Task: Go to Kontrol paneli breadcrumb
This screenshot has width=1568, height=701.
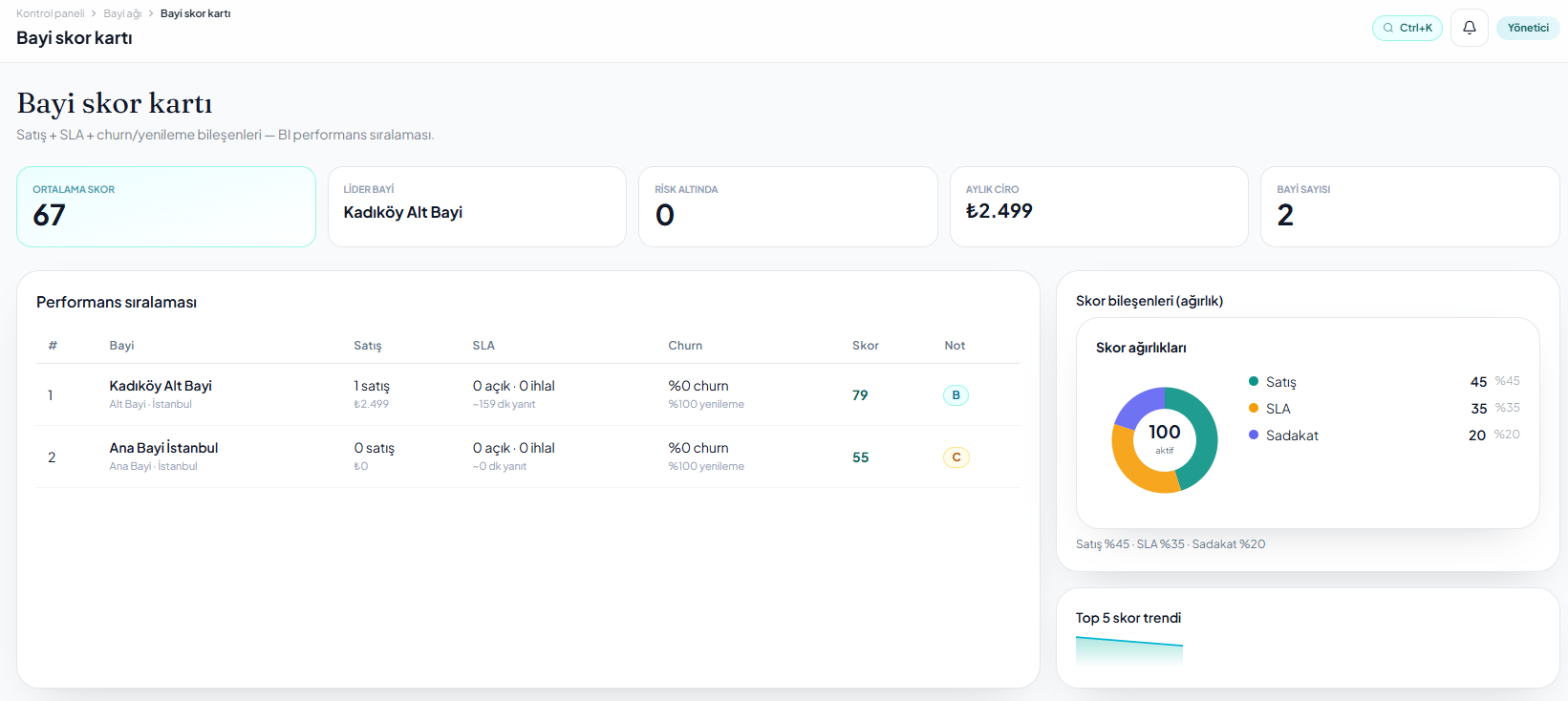Action: (50, 13)
